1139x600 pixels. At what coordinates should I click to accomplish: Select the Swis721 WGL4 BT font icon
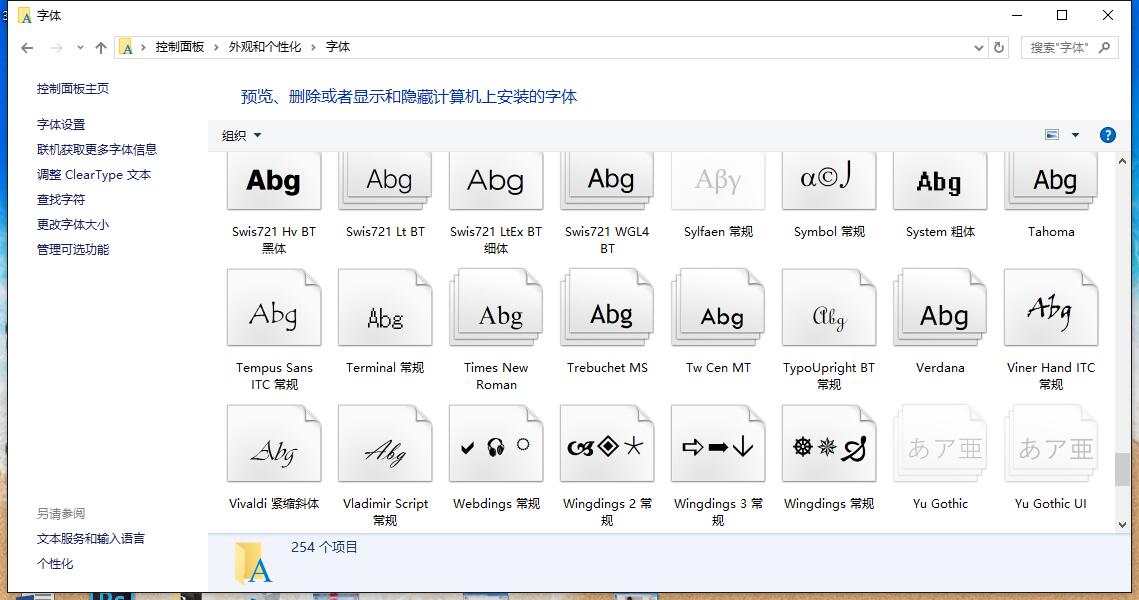(x=607, y=181)
